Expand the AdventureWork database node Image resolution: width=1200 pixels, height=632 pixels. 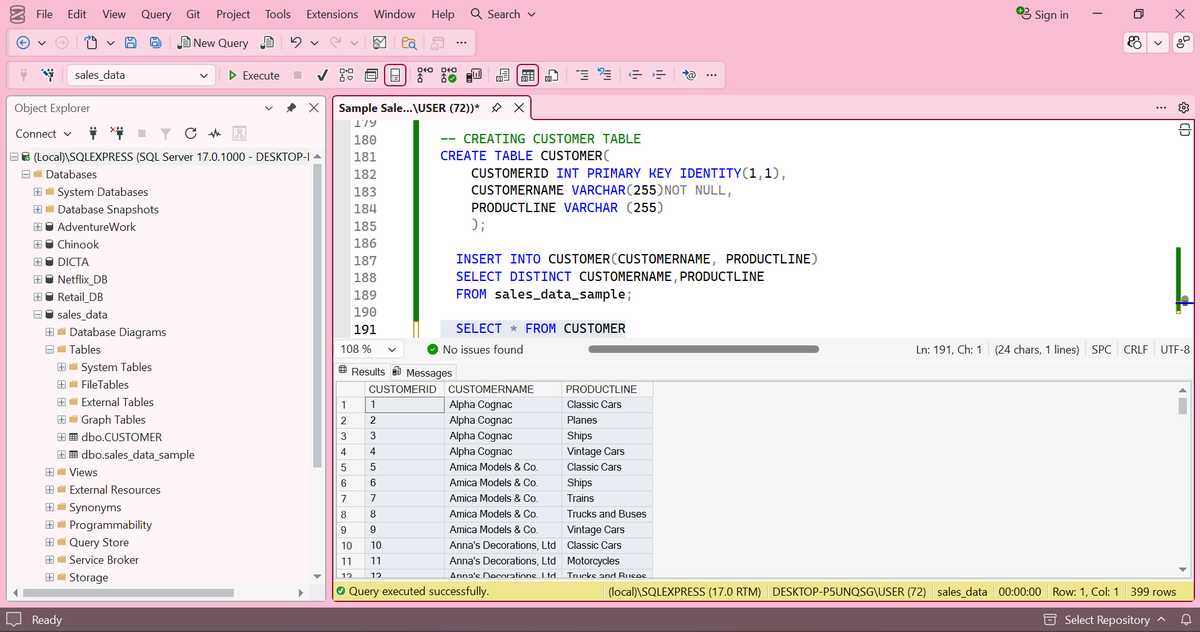pos(38,227)
